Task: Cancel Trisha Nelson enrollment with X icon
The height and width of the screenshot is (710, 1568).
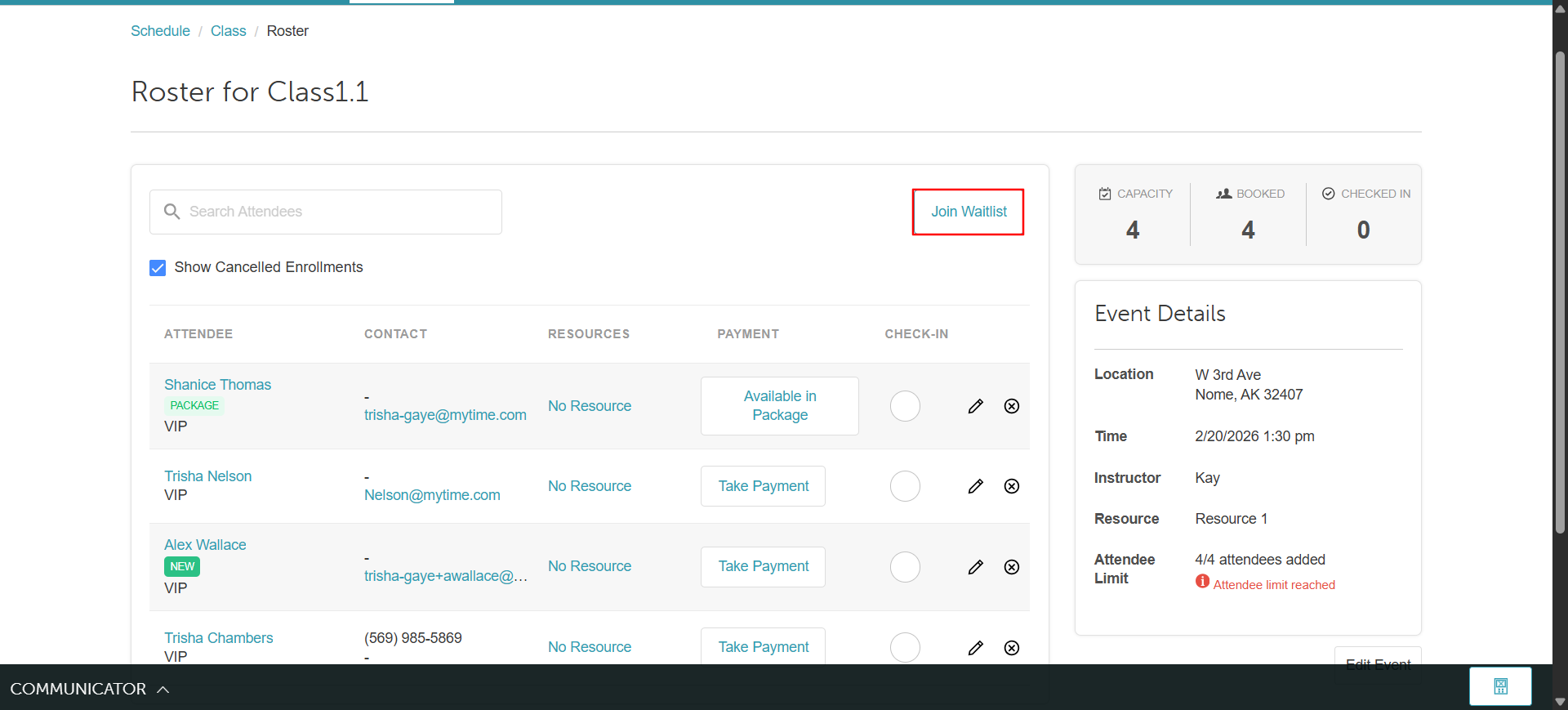Action: coord(1011,486)
